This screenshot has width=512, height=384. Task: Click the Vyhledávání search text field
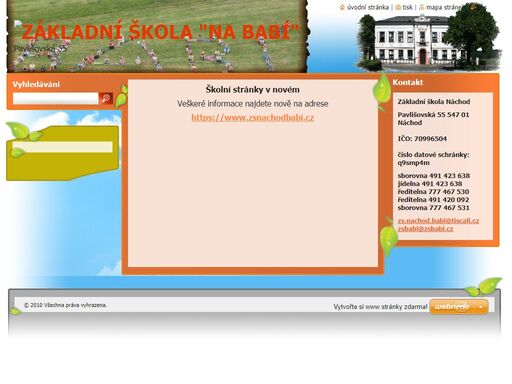pyautogui.click(x=56, y=98)
